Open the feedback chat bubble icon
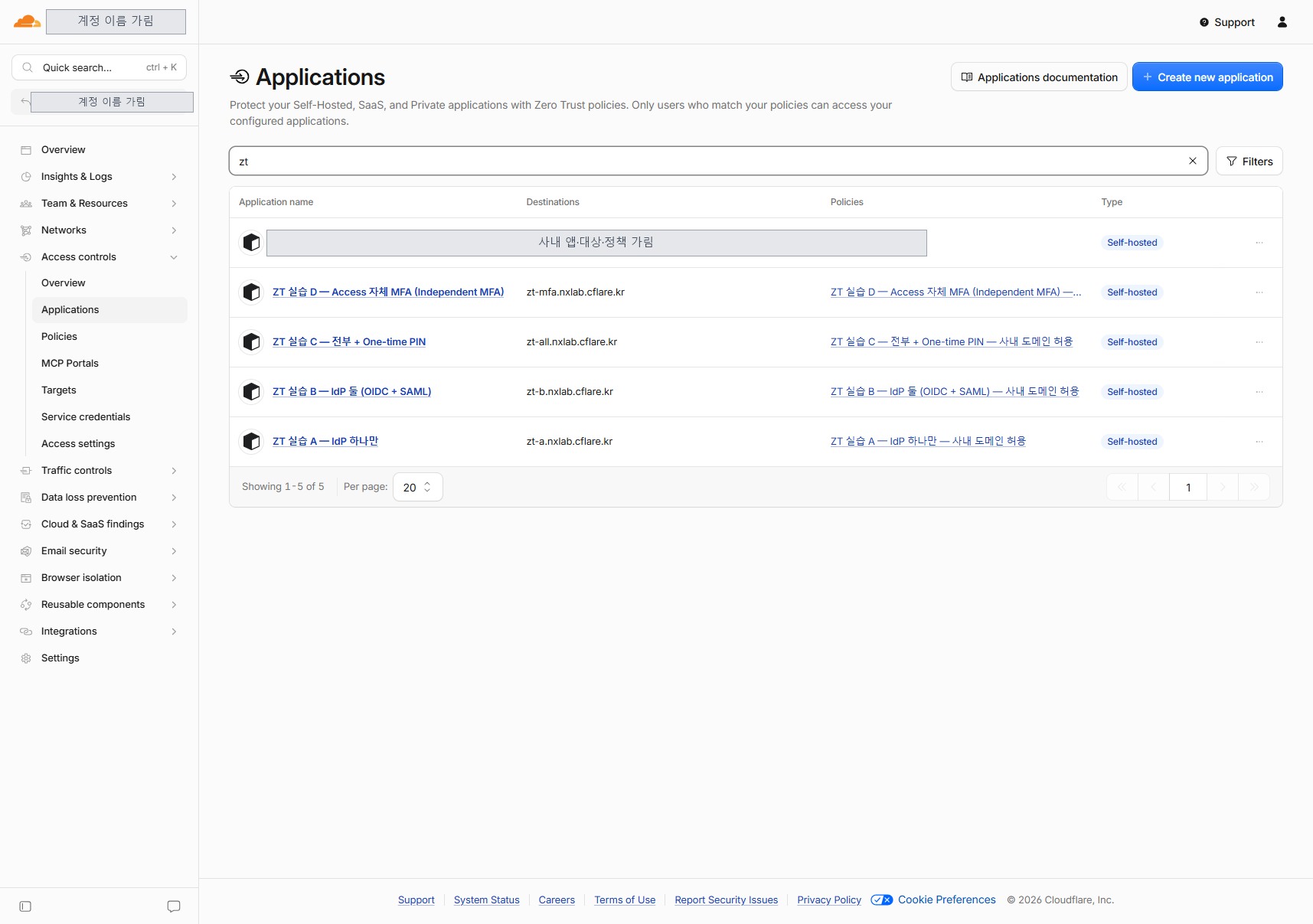Image resolution: width=1313 pixels, height=924 pixels. (174, 906)
